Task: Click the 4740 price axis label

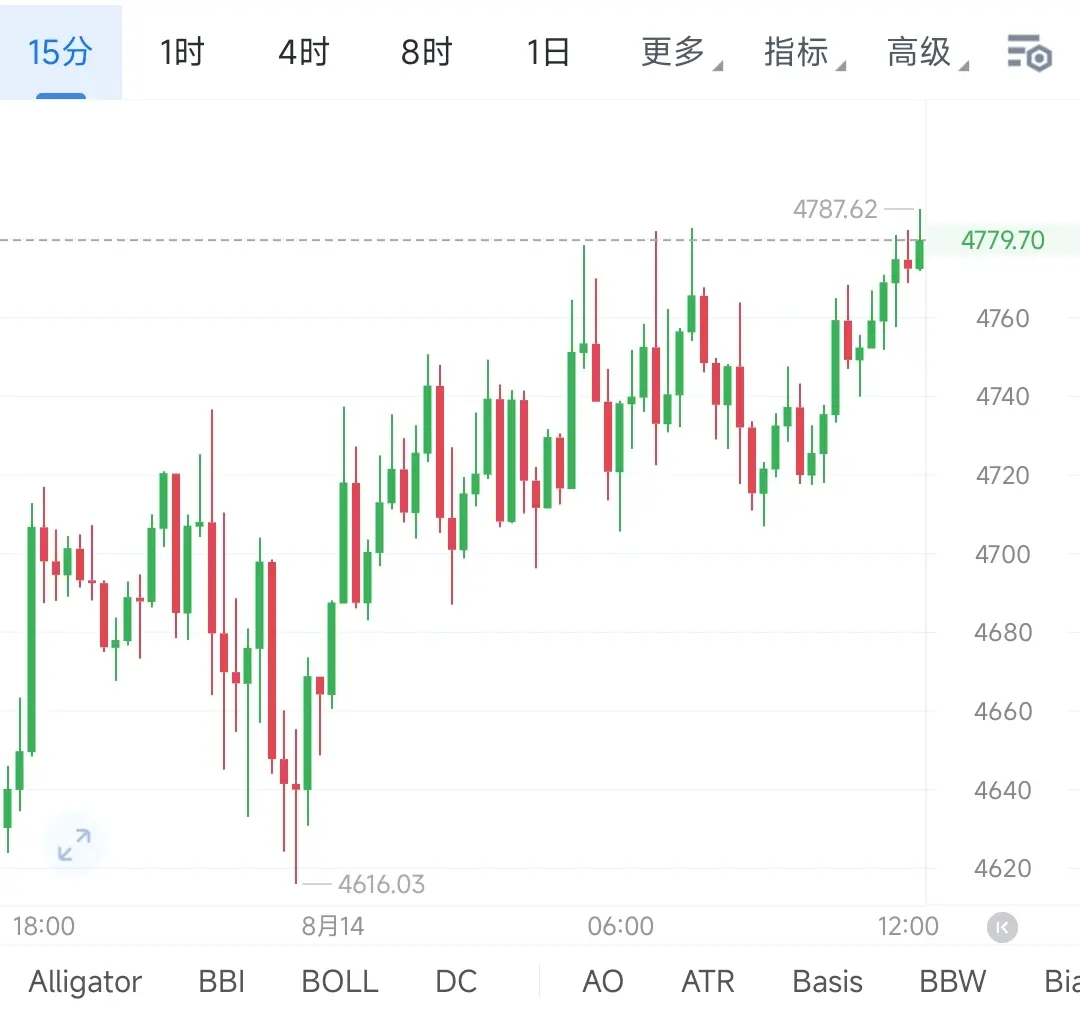Action: click(x=1003, y=397)
